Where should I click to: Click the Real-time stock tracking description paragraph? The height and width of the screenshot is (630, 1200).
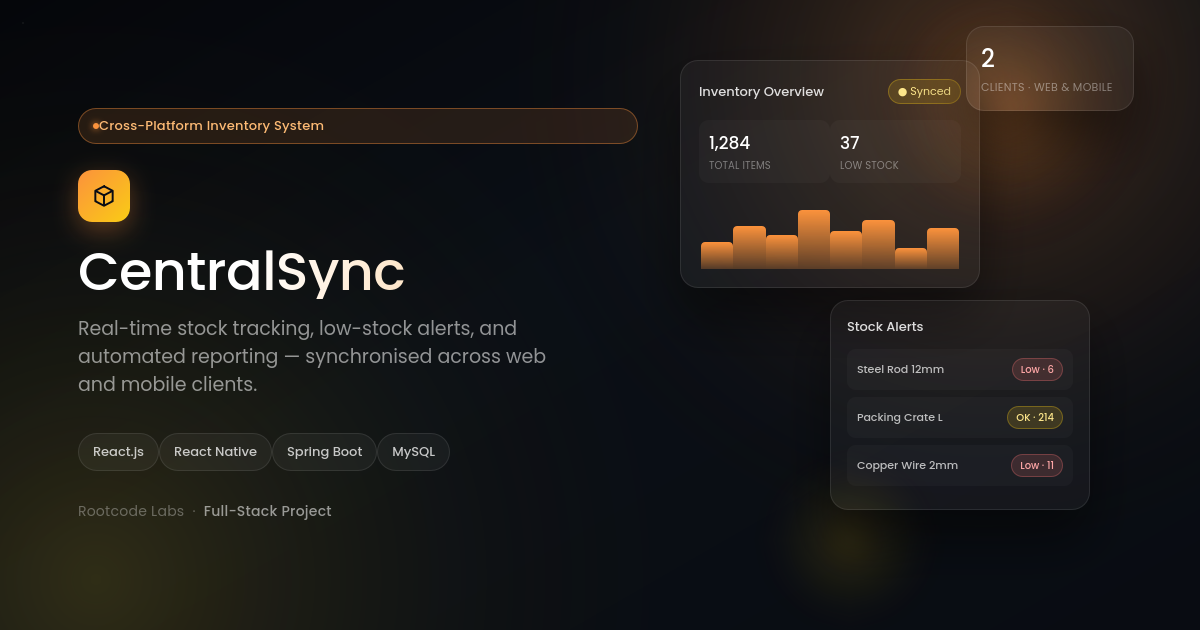click(312, 356)
